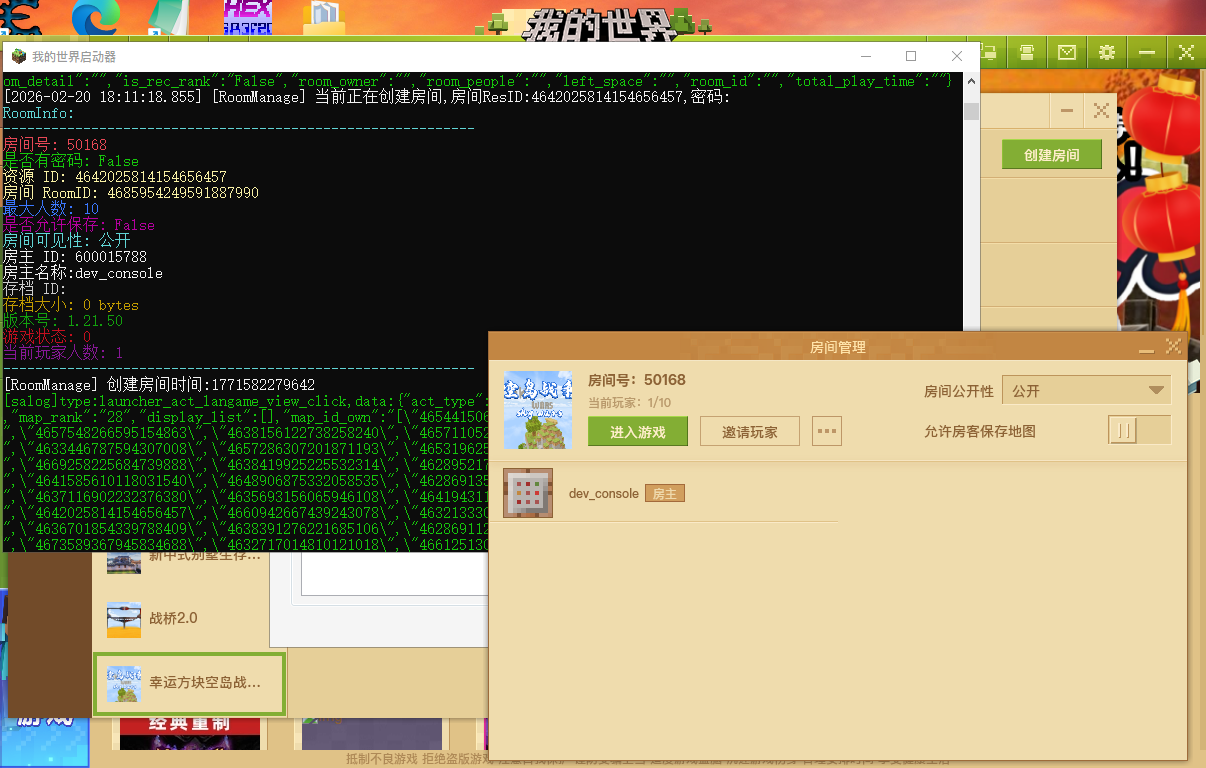This screenshot has height=768, width=1206.
Task: Click the headset support icon in launcher header
Action: pyautogui.click(x=1027, y=52)
